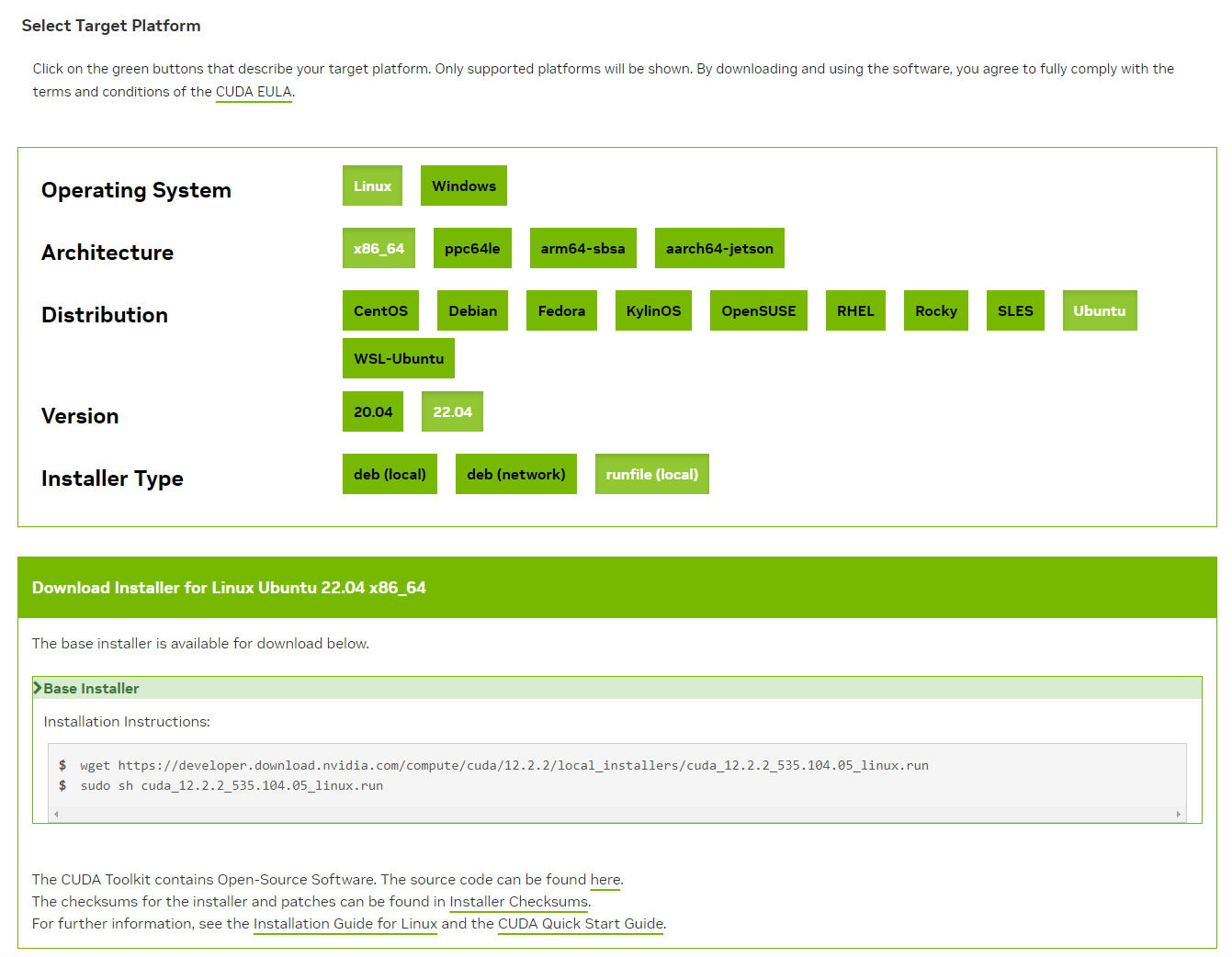Select the OpenSUSE distribution
This screenshot has height=957, width=1232.
pyautogui.click(x=759, y=310)
